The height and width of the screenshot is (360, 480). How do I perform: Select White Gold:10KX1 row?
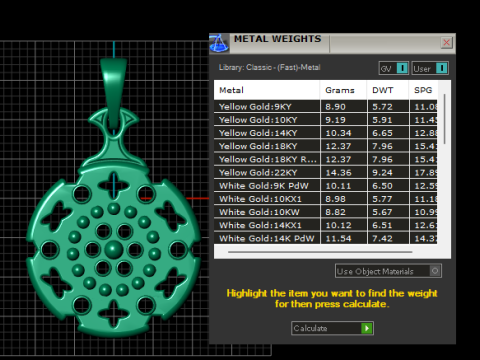(x=326, y=199)
